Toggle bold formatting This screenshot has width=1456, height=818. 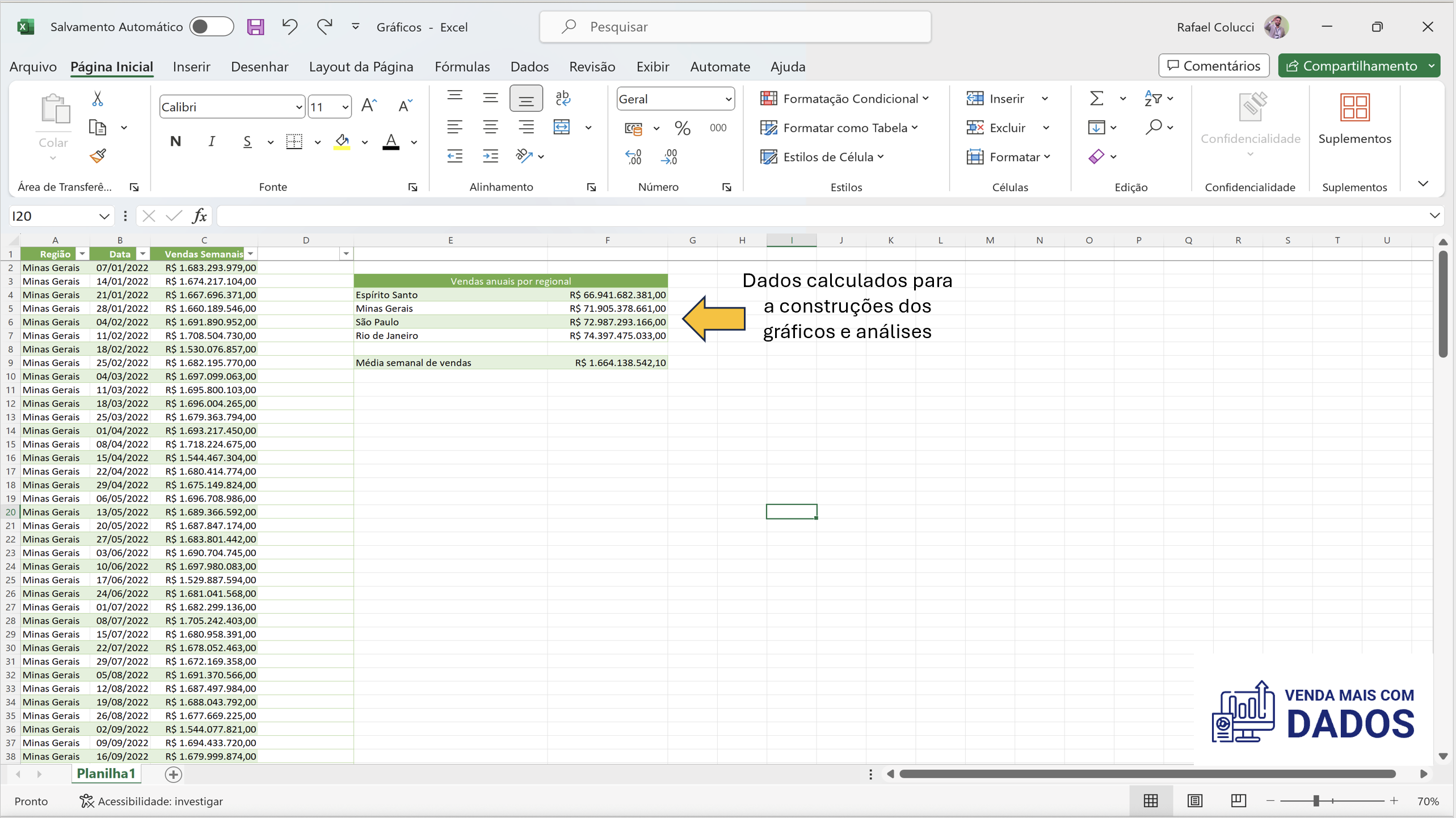click(175, 141)
